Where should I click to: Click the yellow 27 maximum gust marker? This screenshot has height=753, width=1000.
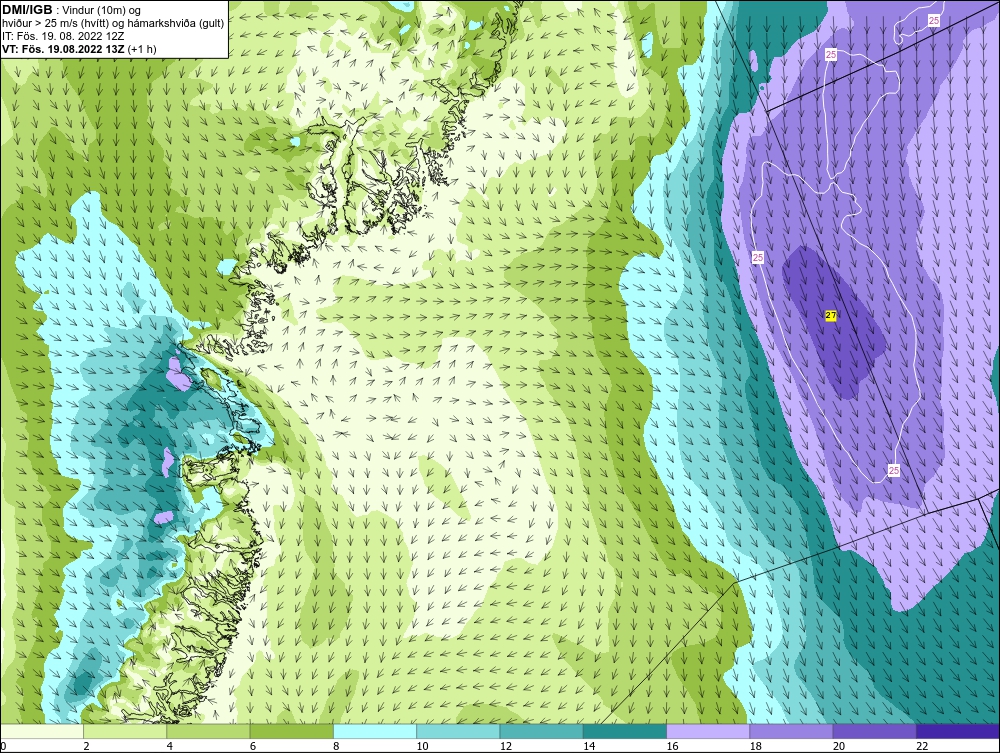[830, 315]
